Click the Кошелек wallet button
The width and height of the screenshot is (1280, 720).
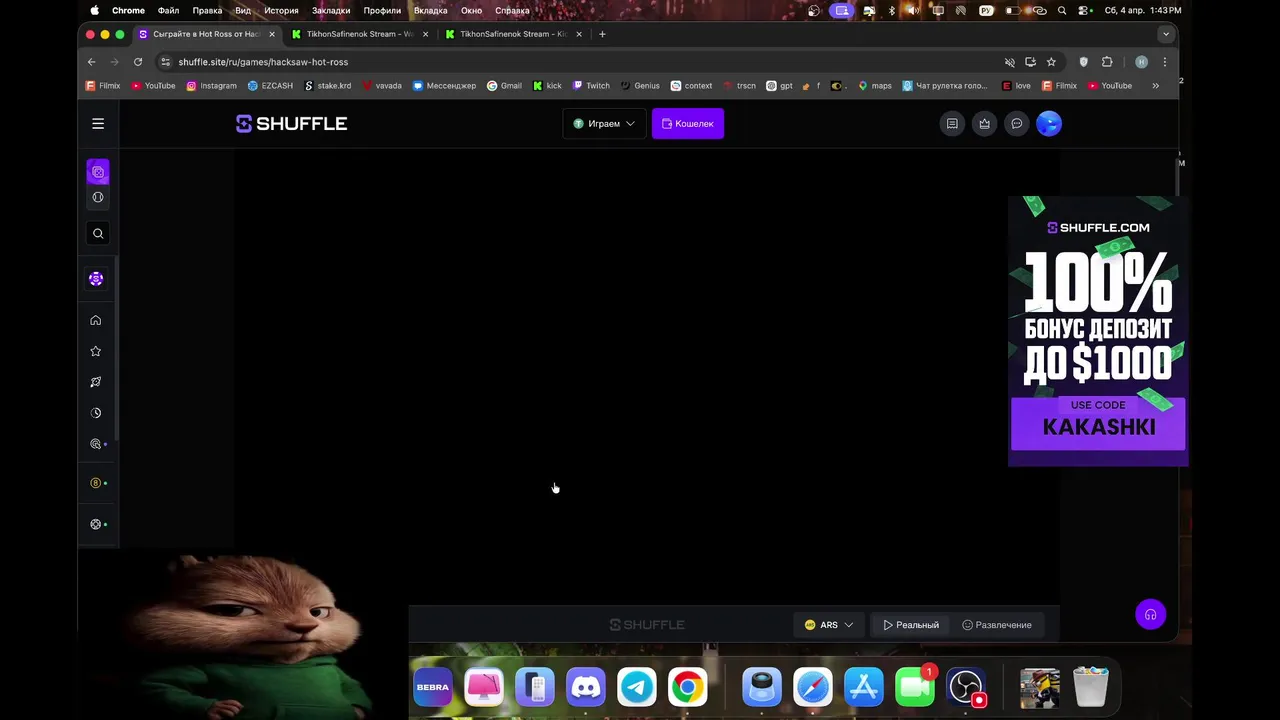pos(688,124)
